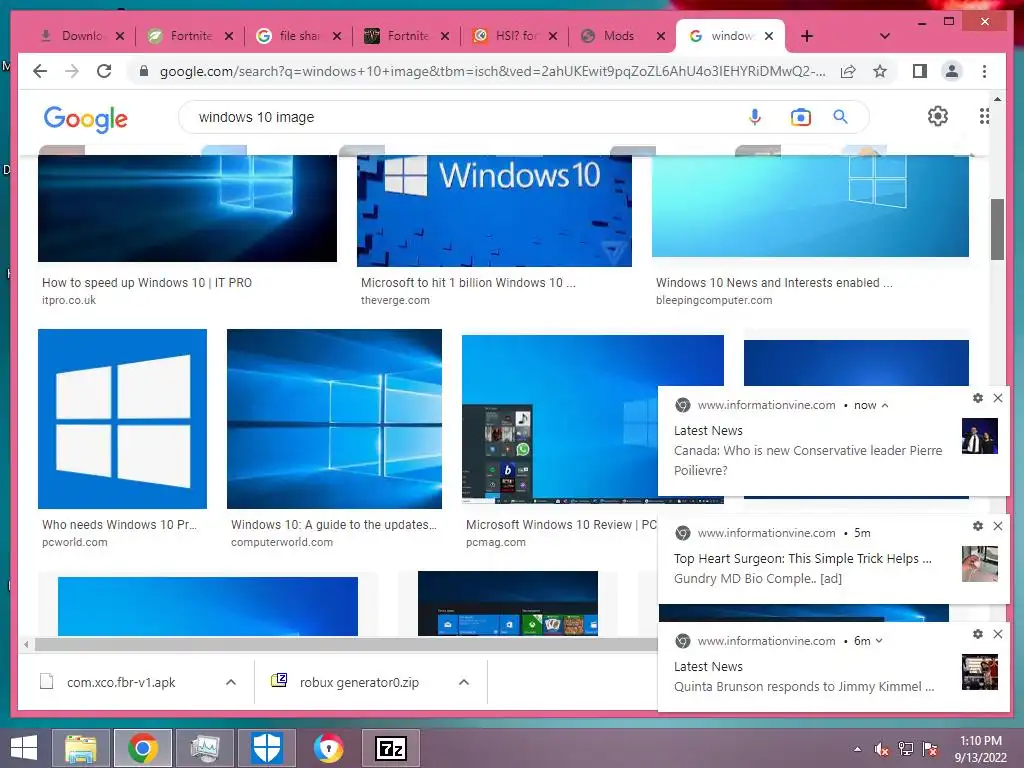The height and width of the screenshot is (768, 1024).
Task: Close the Mods tab
Action: [x=661, y=36]
